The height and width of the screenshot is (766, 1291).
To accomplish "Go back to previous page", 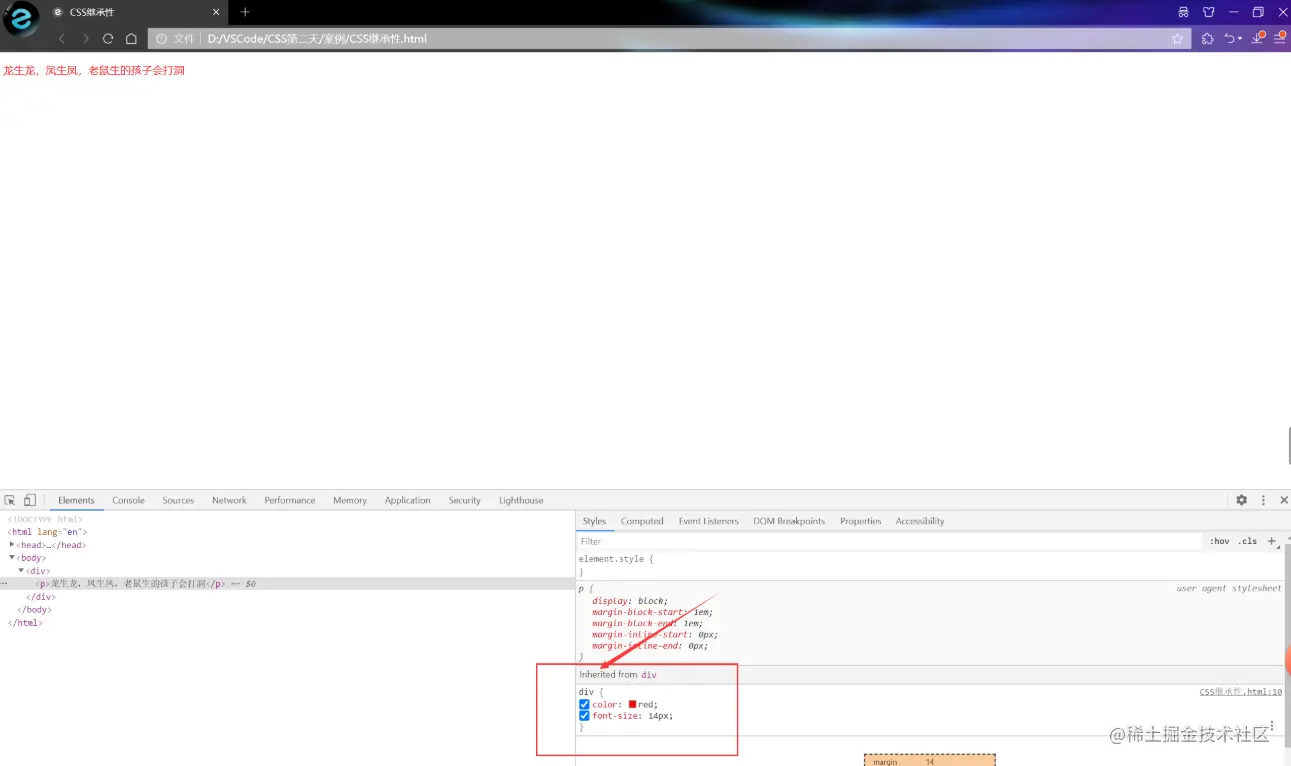I will [62, 38].
